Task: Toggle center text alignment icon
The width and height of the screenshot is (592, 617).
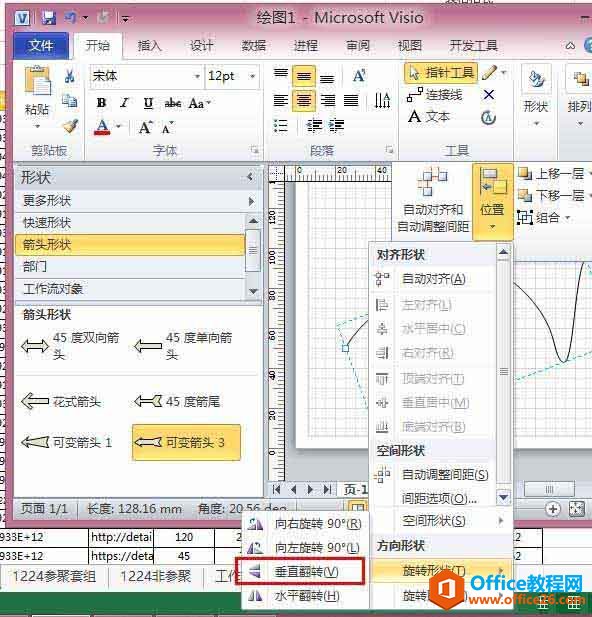Action: click(303, 101)
